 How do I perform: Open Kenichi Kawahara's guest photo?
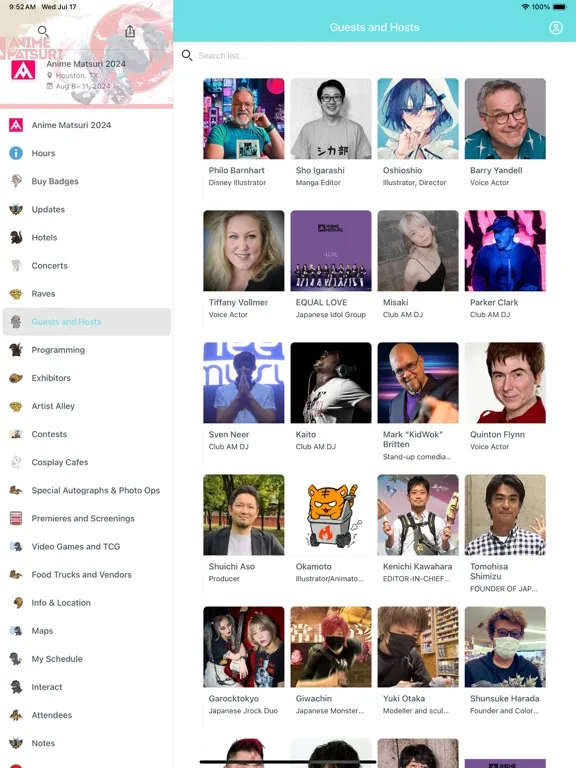(418, 515)
